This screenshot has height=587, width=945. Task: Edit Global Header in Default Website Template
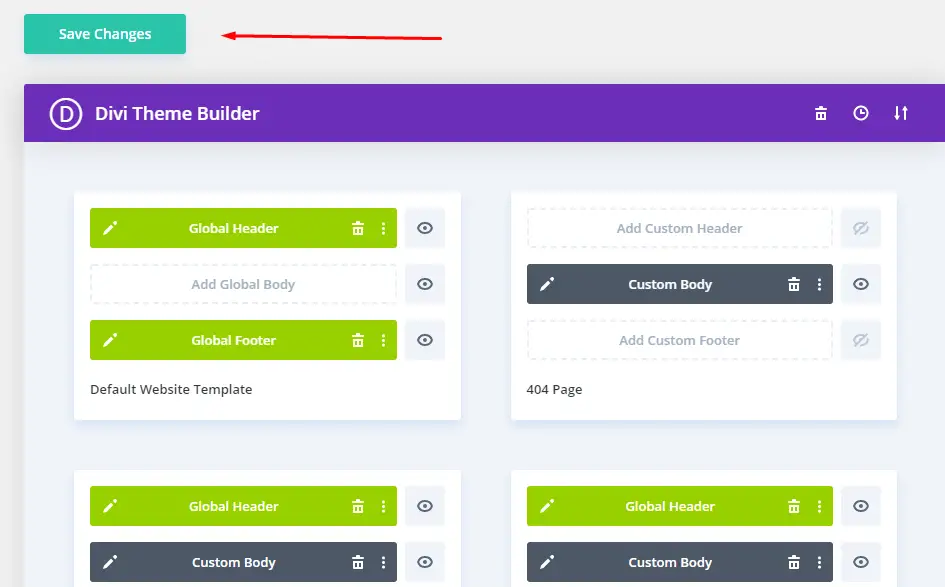(x=110, y=228)
